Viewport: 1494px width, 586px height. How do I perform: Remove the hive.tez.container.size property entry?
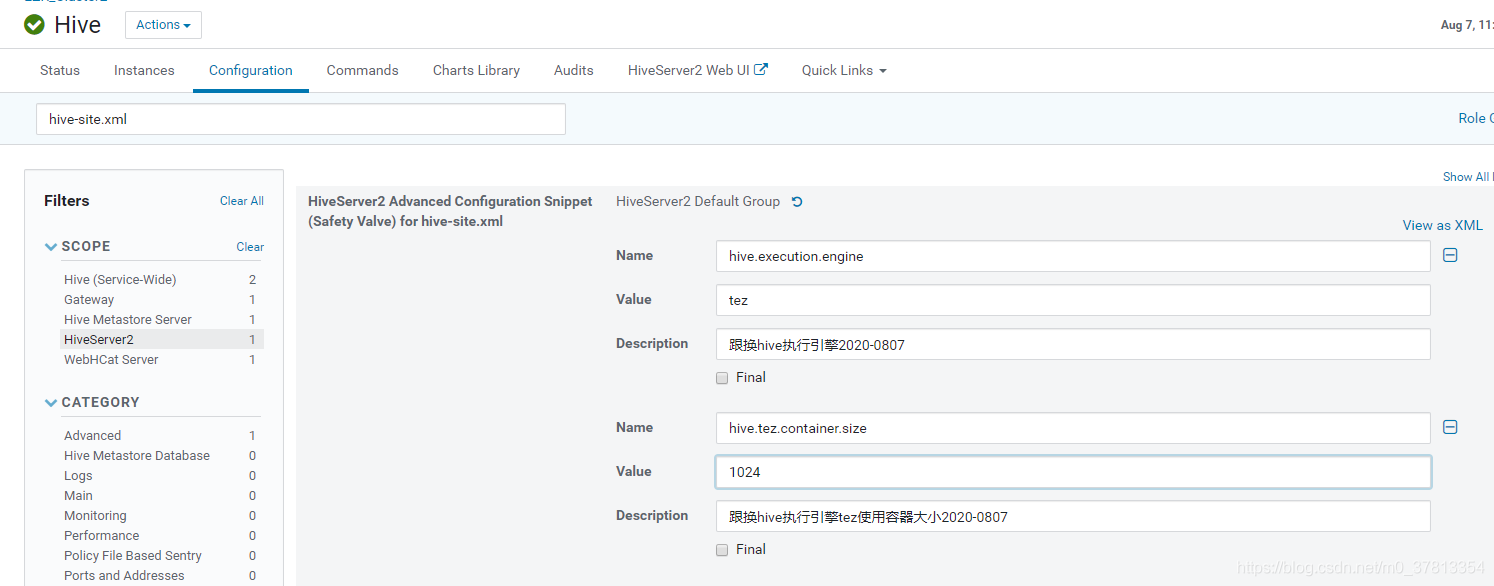click(1450, 427)
